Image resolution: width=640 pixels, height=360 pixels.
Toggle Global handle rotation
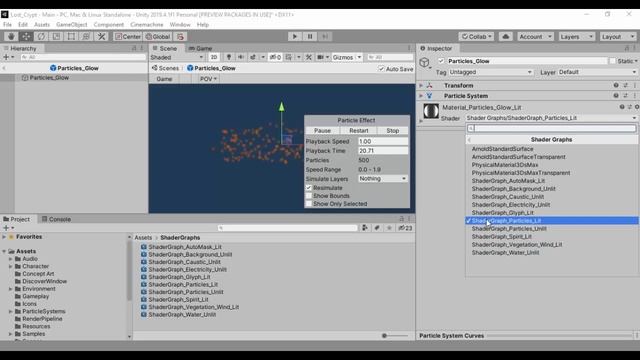click(158, 36)
